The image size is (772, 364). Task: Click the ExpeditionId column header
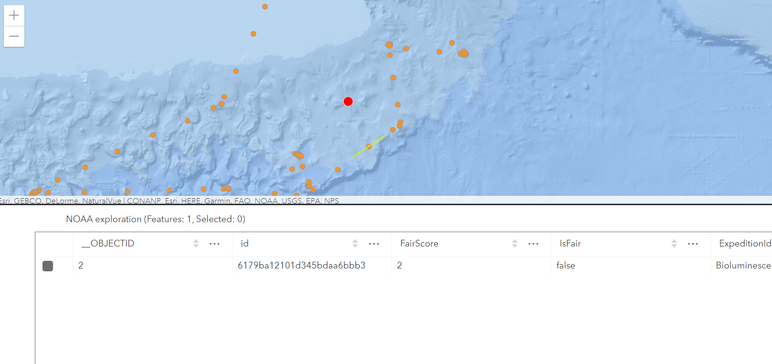click(744, 243)
